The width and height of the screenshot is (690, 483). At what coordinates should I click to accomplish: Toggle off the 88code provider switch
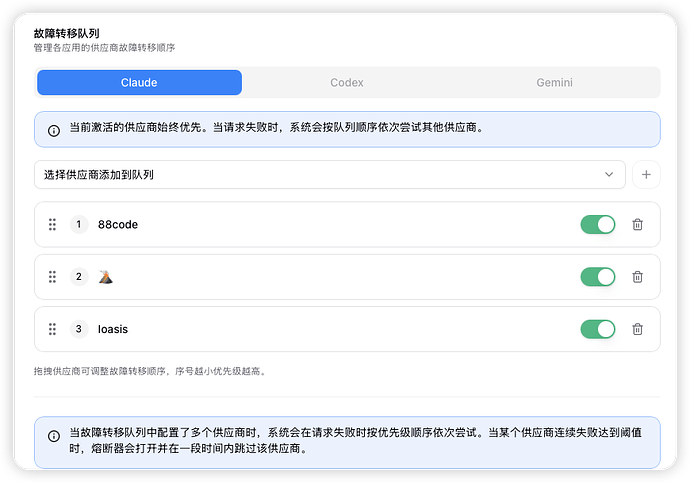pyautogui.click(x=598, y=224)
